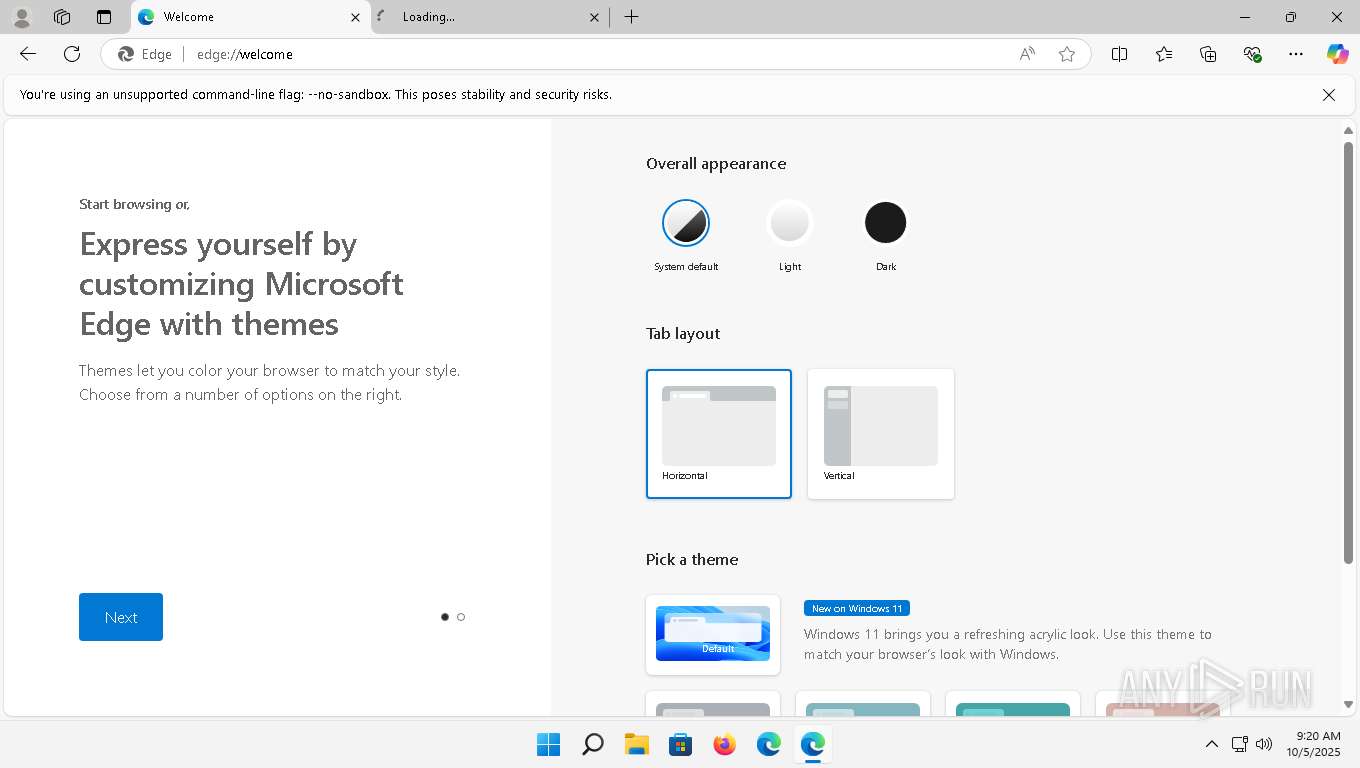The height and width of the screenshot is (768, 1360).
Task: Open File Explorer from taskbar
Action: (636, 744)
